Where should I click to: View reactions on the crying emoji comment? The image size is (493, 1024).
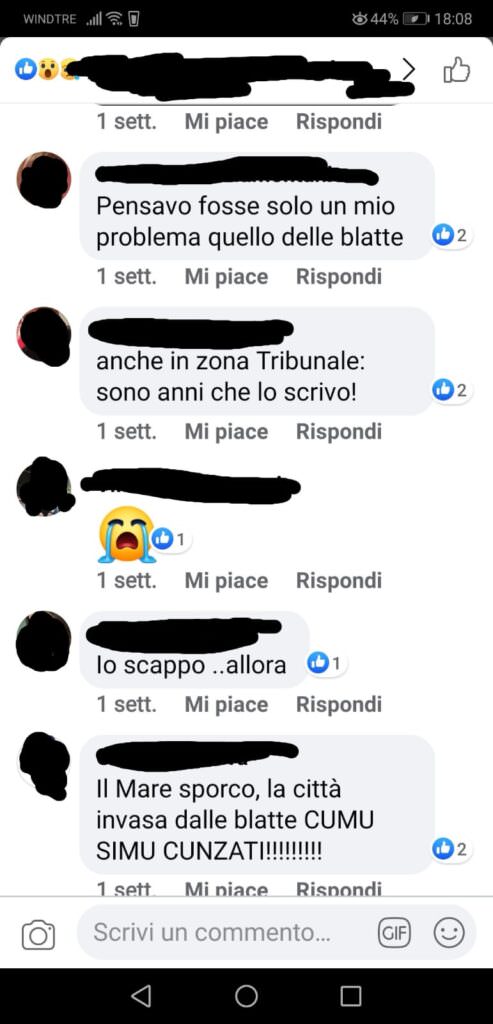pyautogui.click(x=171, y=539)
